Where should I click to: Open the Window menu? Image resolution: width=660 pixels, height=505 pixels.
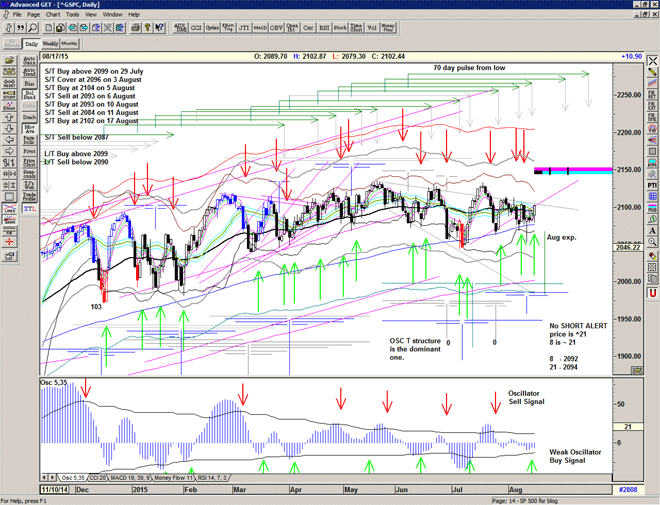point(112,15)
